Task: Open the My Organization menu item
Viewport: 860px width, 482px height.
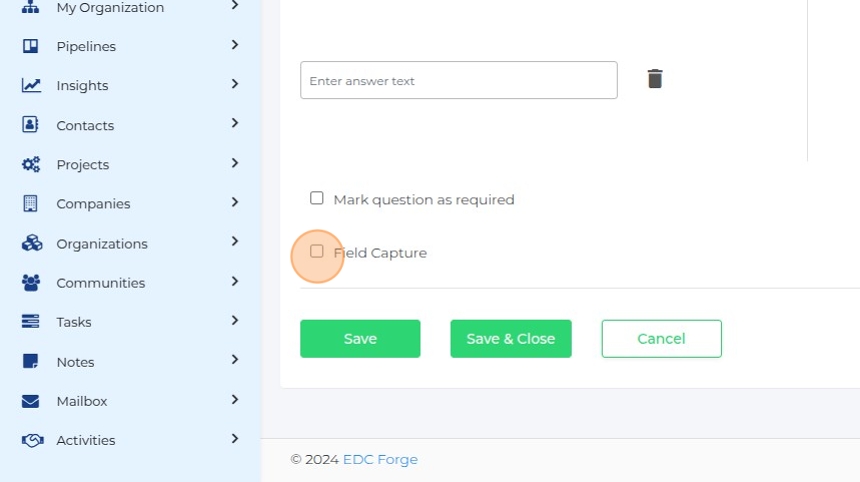Action: click(x=110, y=8)
